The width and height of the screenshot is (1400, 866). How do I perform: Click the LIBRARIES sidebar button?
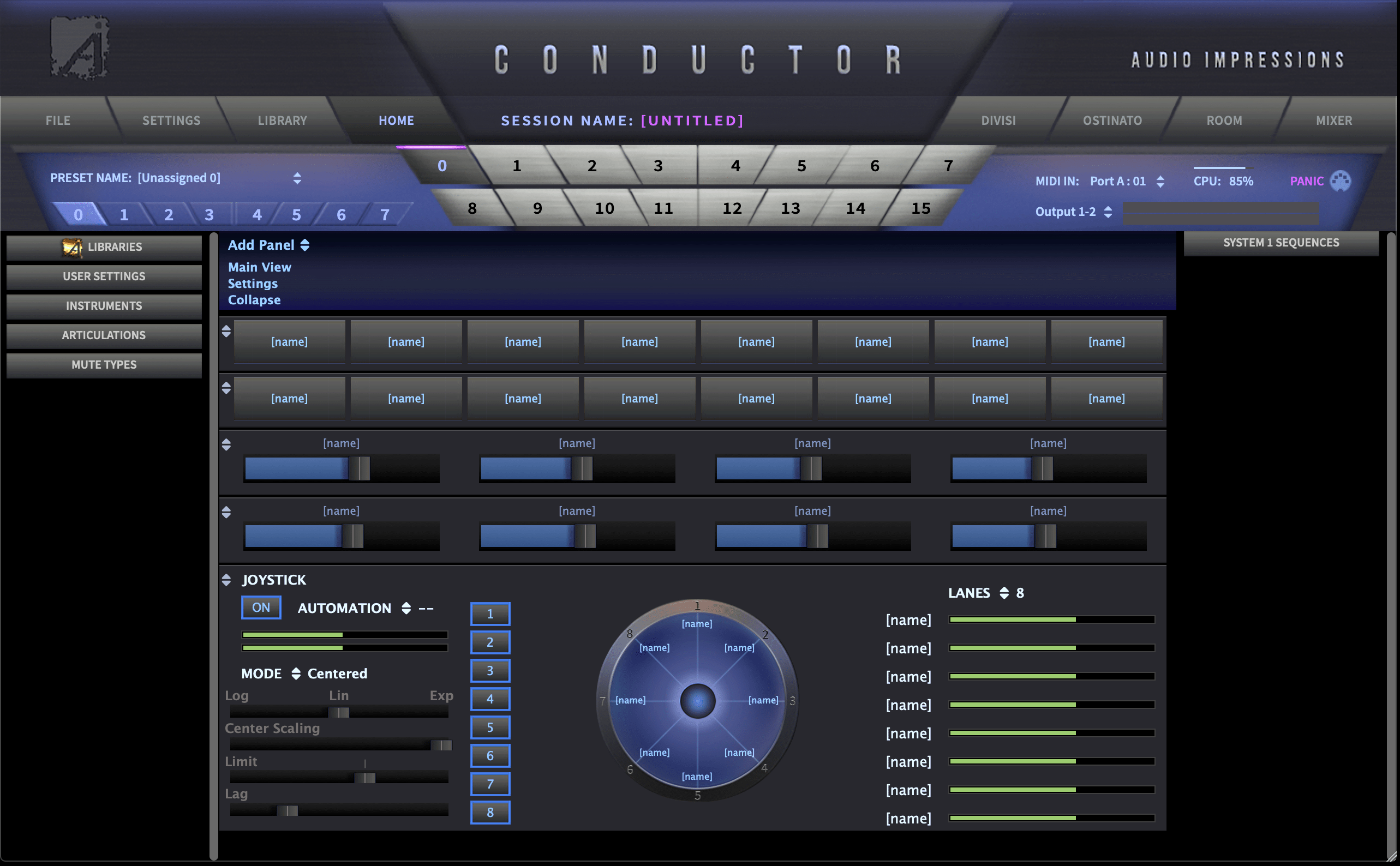coord(104,248)
